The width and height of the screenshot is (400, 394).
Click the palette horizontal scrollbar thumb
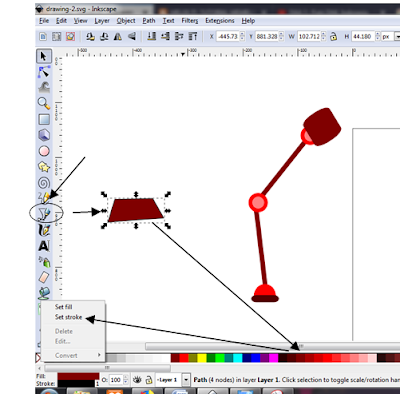(x=107, y=368)
